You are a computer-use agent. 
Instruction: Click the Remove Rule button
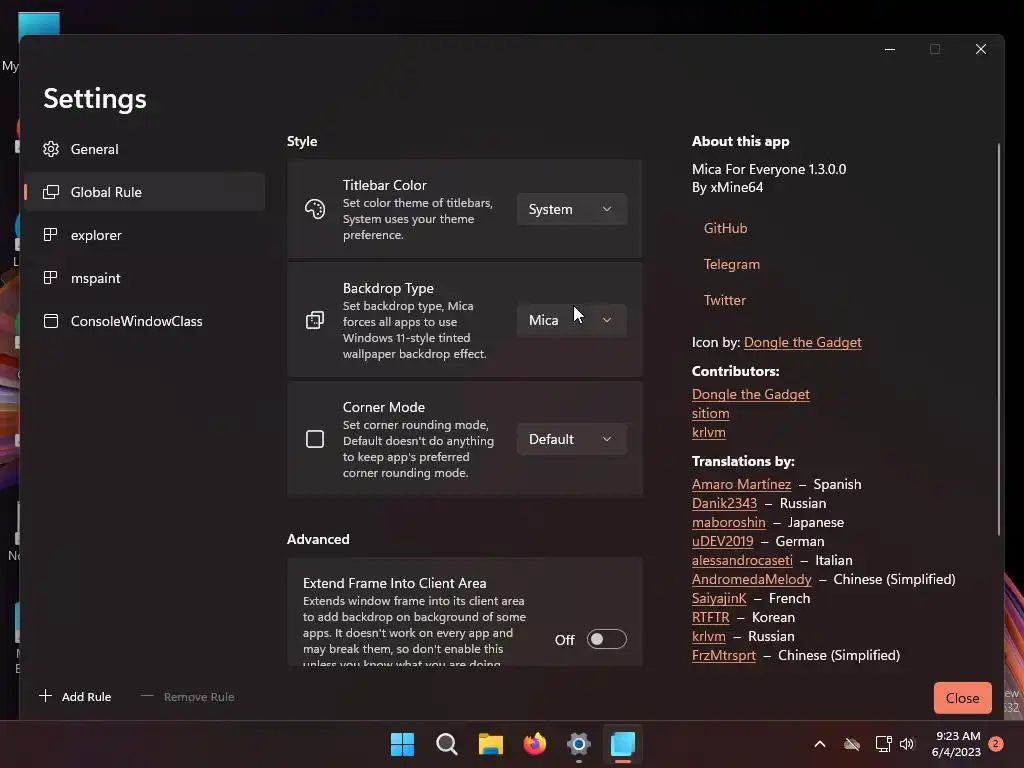point(187,697)
